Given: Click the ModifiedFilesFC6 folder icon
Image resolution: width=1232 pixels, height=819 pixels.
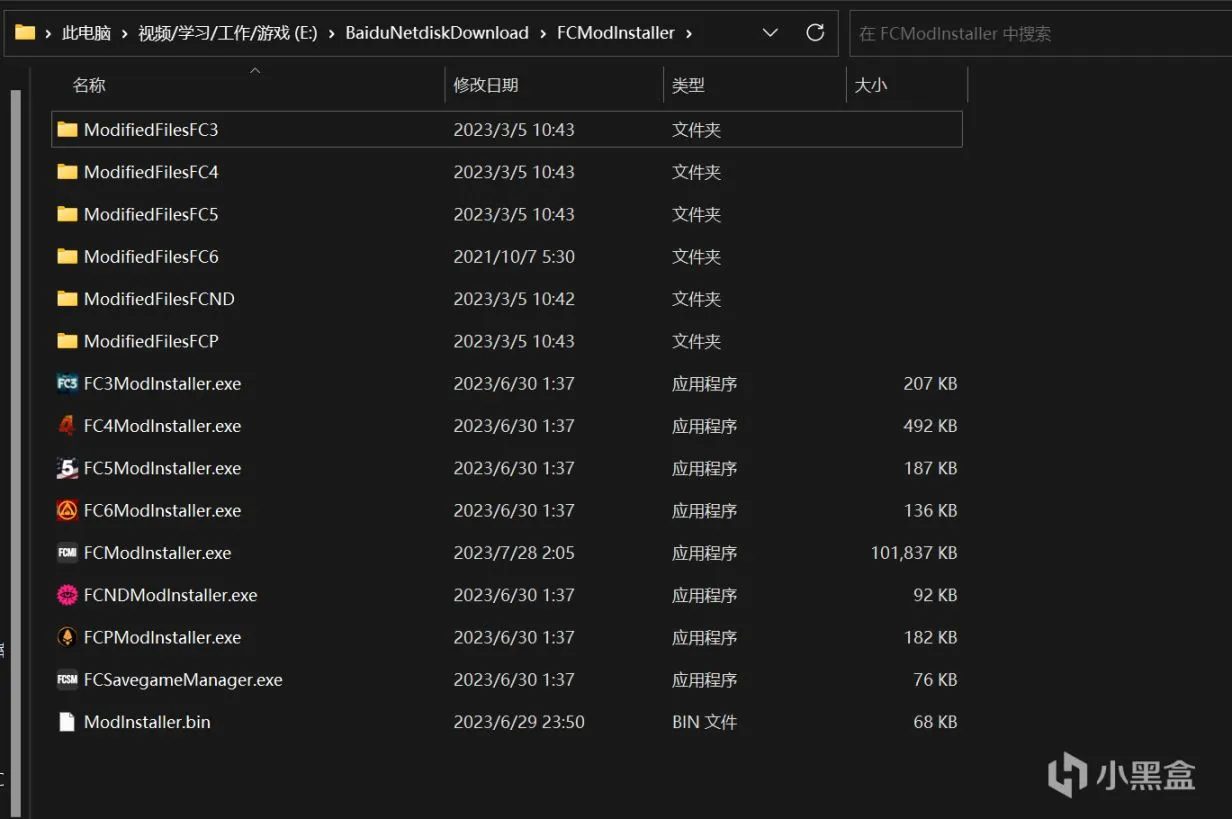Looking at the screenshot, I should tap(67, 256).
